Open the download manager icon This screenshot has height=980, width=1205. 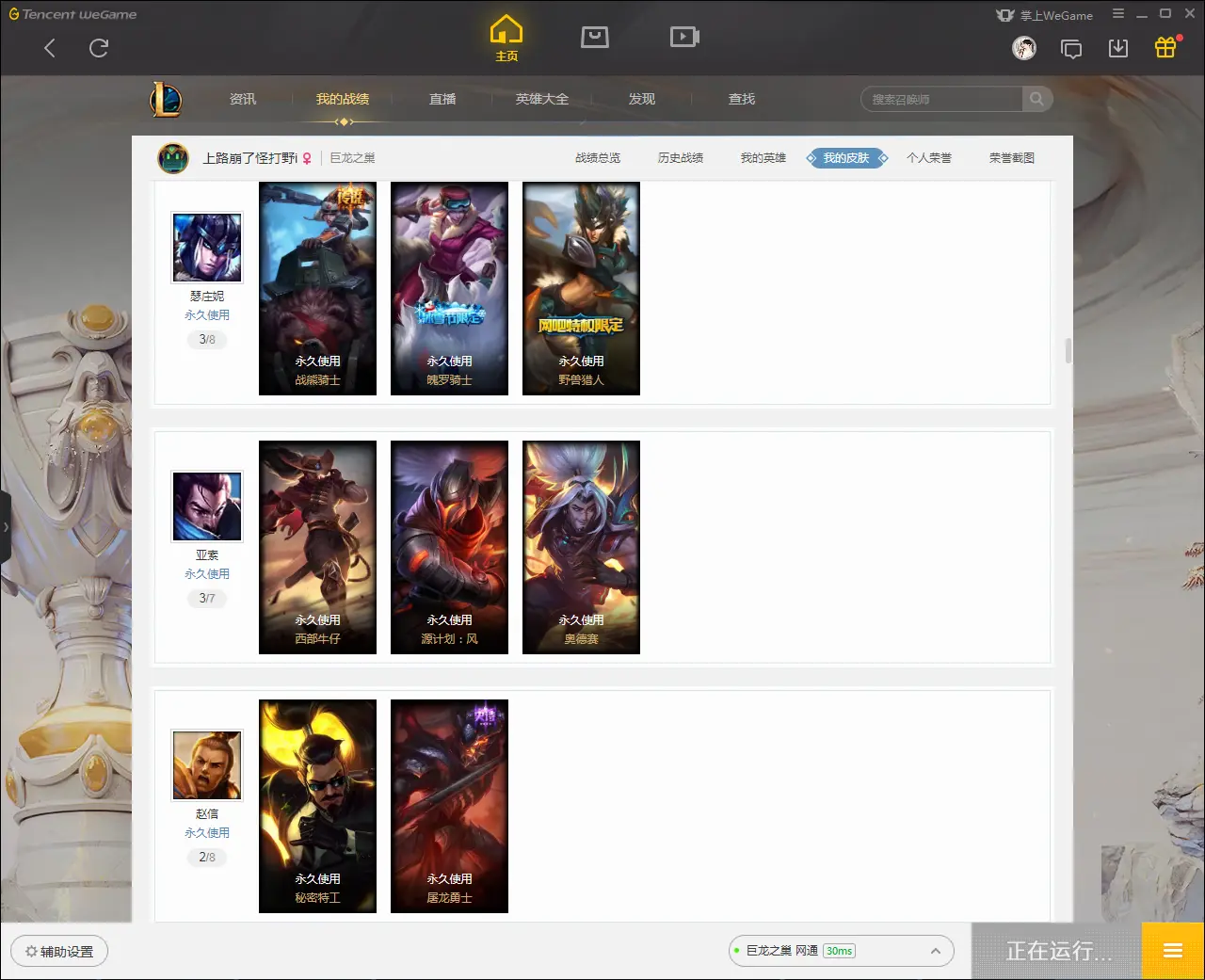point(1118,48)
